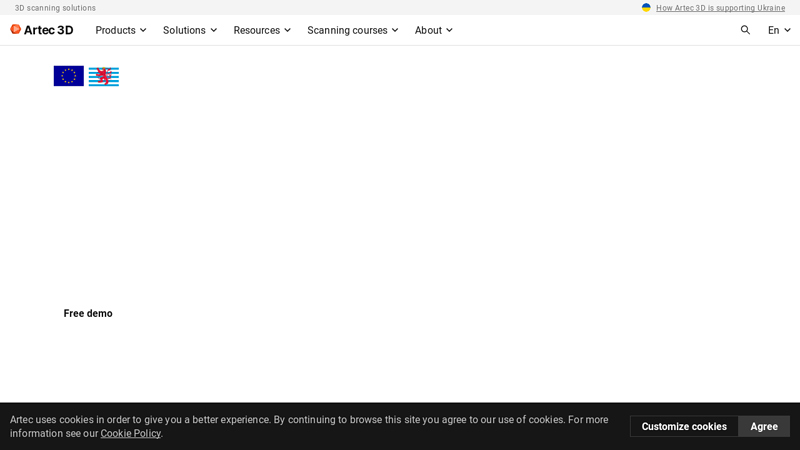Screen dimensions: 800x450
Task: Expand the Scanning courses menu
Action: click(353, 30)
